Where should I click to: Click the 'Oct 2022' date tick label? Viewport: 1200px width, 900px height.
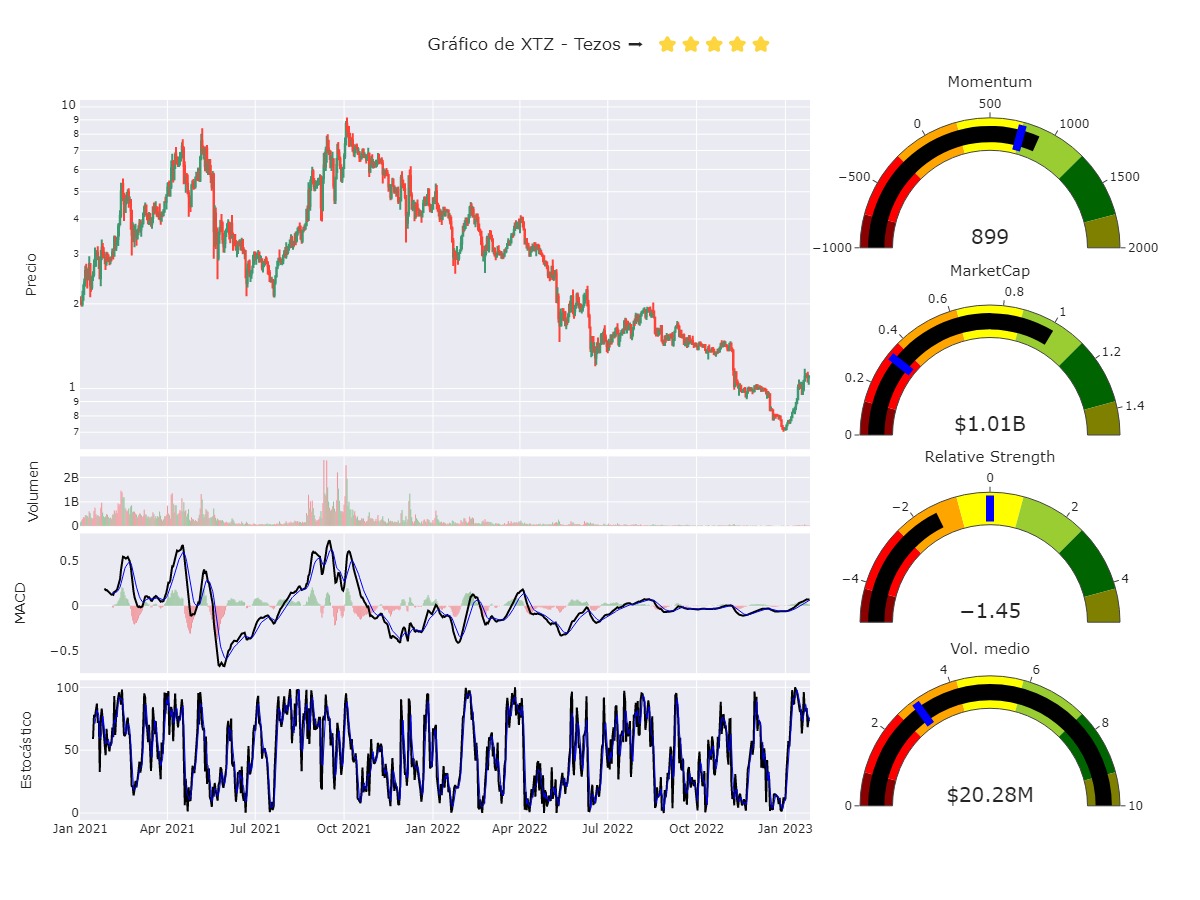click(697, 829)
